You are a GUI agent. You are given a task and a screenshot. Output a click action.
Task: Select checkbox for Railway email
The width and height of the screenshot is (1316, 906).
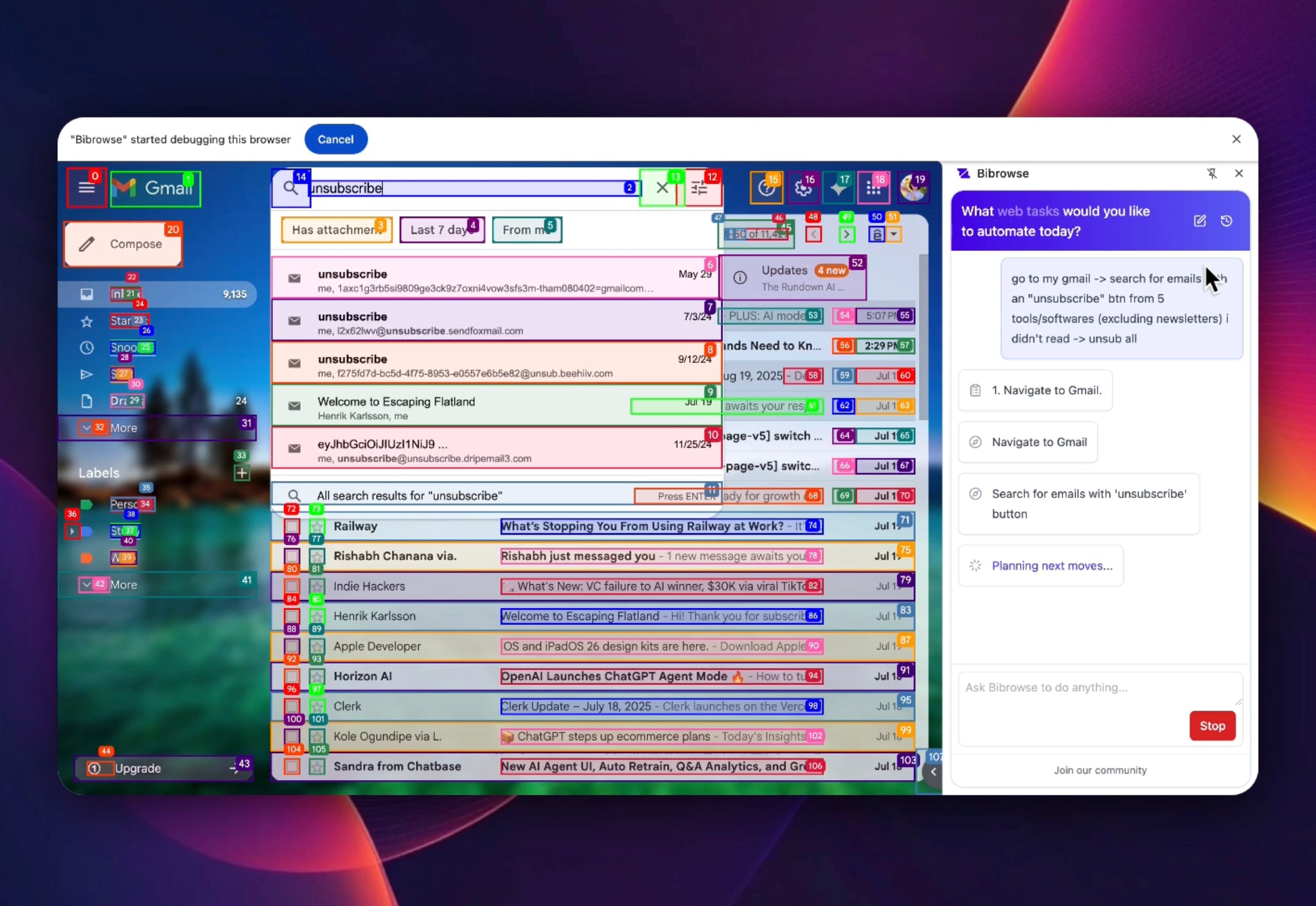pos(292,526)
